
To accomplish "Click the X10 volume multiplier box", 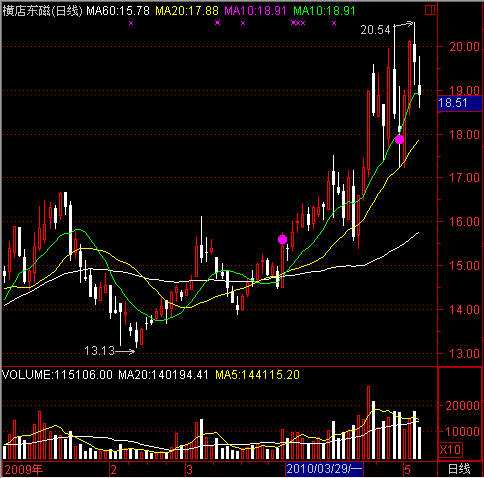I will tap(450, 450).
